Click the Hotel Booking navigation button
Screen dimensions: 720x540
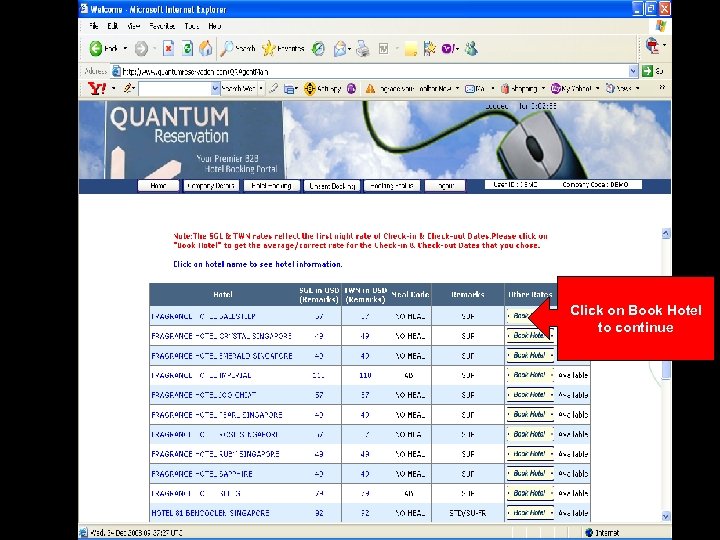pos(271,186)
